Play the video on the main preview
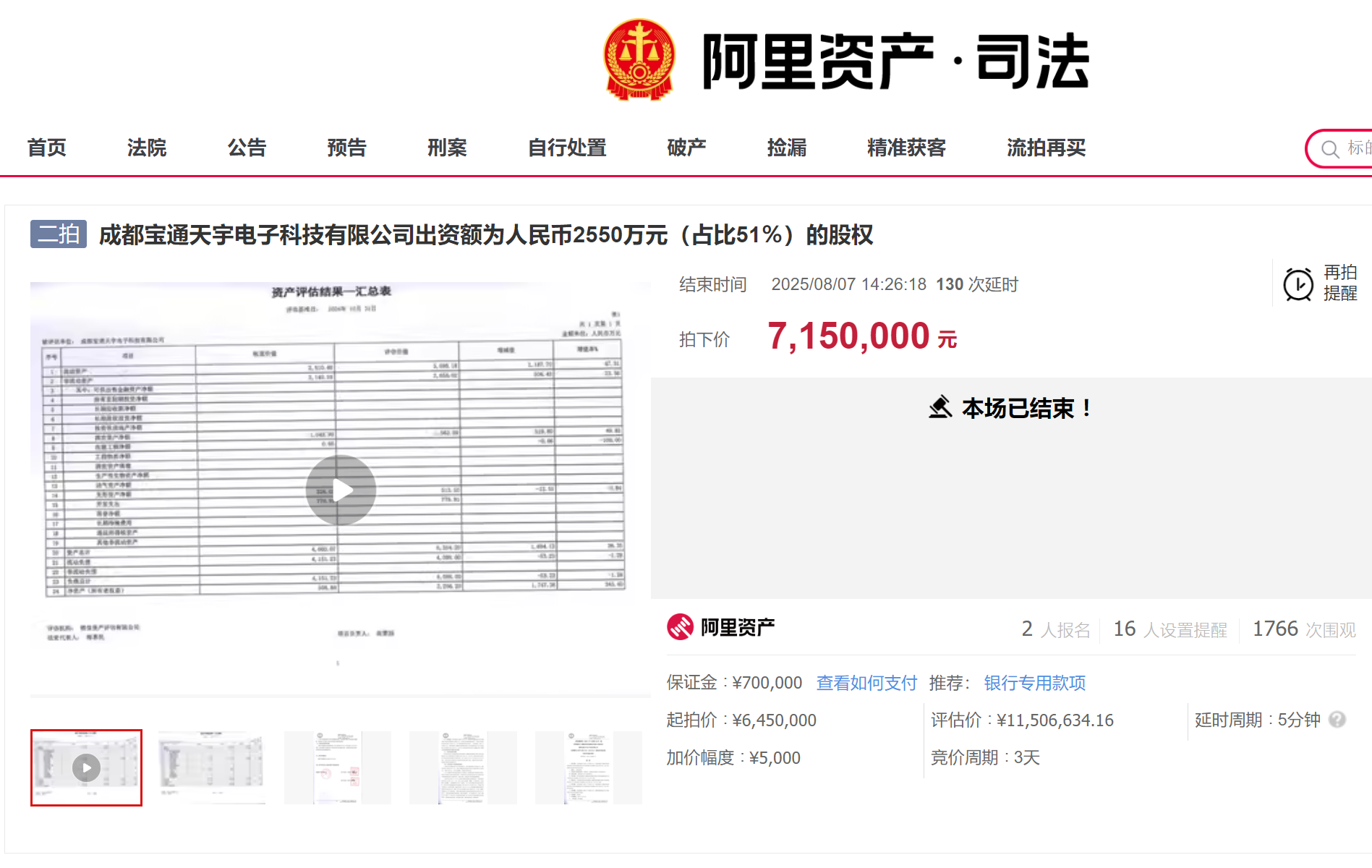The height and width of the screenshot is (868, 1372). (341, 490)
